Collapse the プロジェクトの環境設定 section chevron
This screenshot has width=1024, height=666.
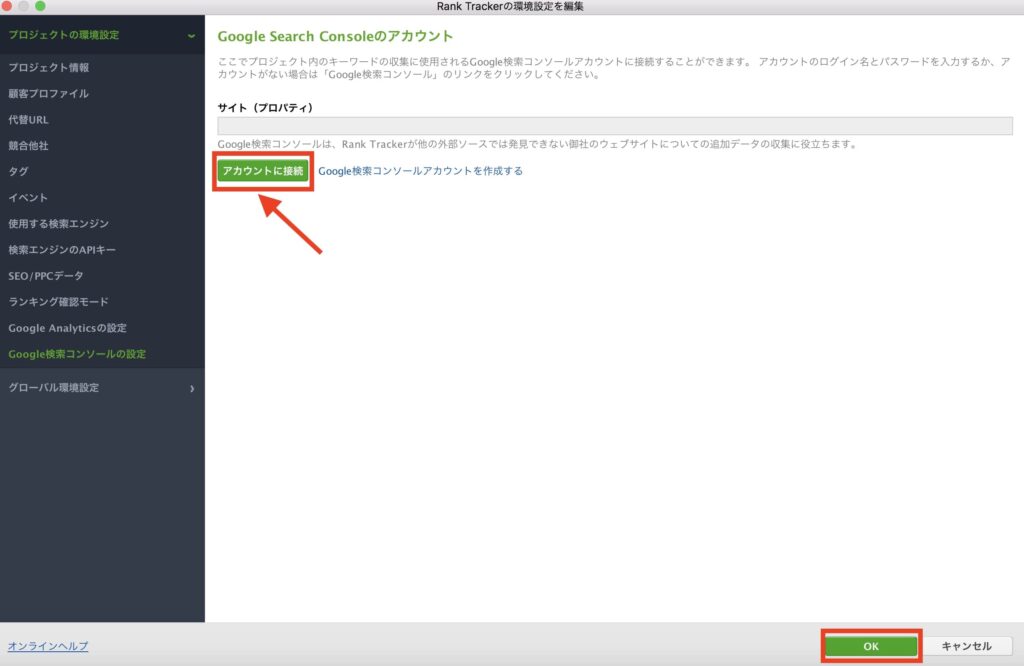(x=191, y=36)
